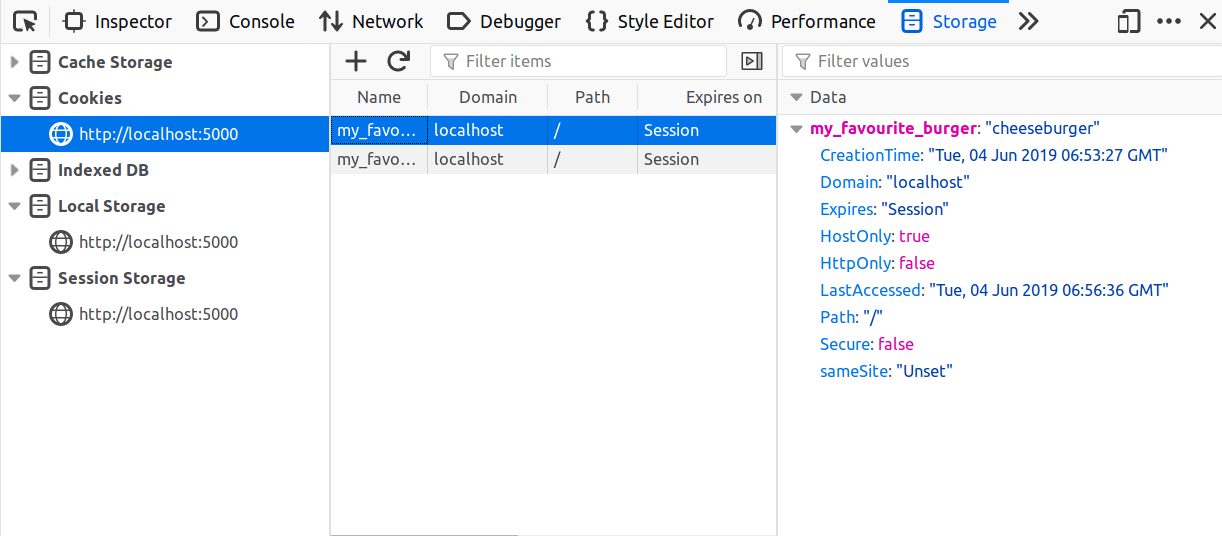The width and height of the screenshot is (1222, 536).
Task: Select localhost:5000 under Local Storage
Action: click(x=158, y=242)
